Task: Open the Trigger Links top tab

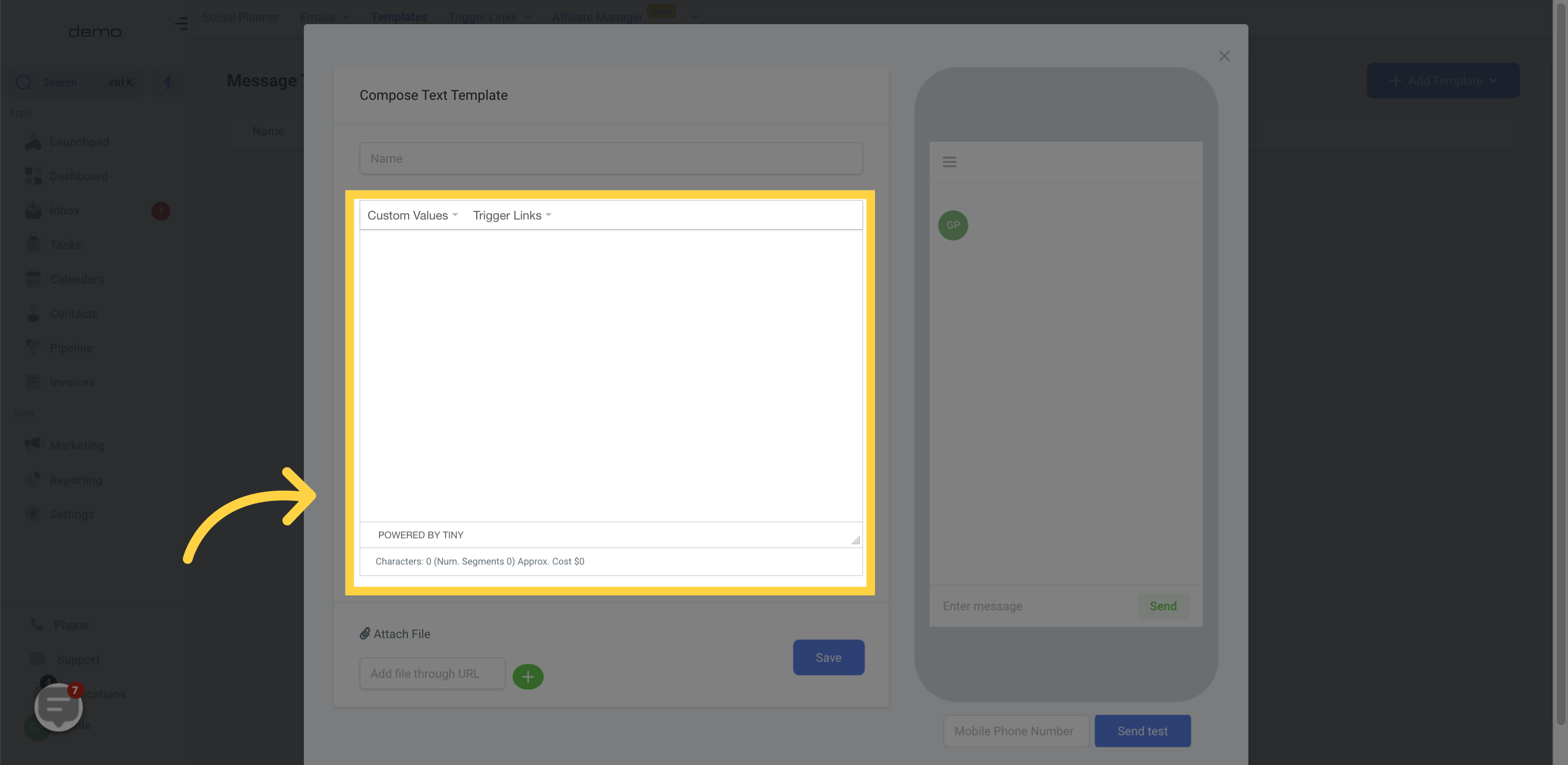Action: tap(490, 17)
